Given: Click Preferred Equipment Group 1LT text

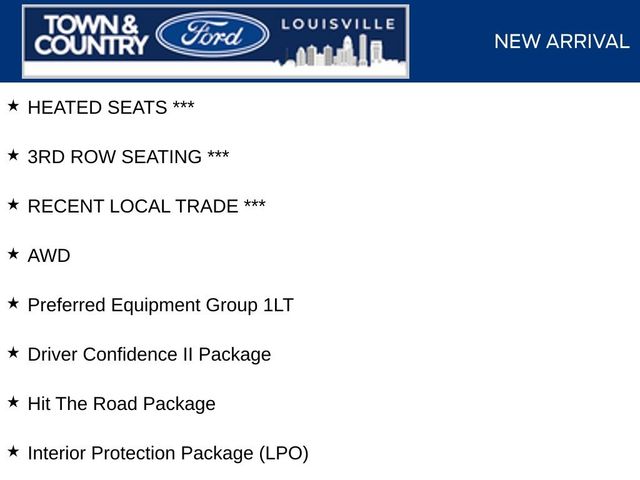Looking at the screenshot, I should click(160, 305).
